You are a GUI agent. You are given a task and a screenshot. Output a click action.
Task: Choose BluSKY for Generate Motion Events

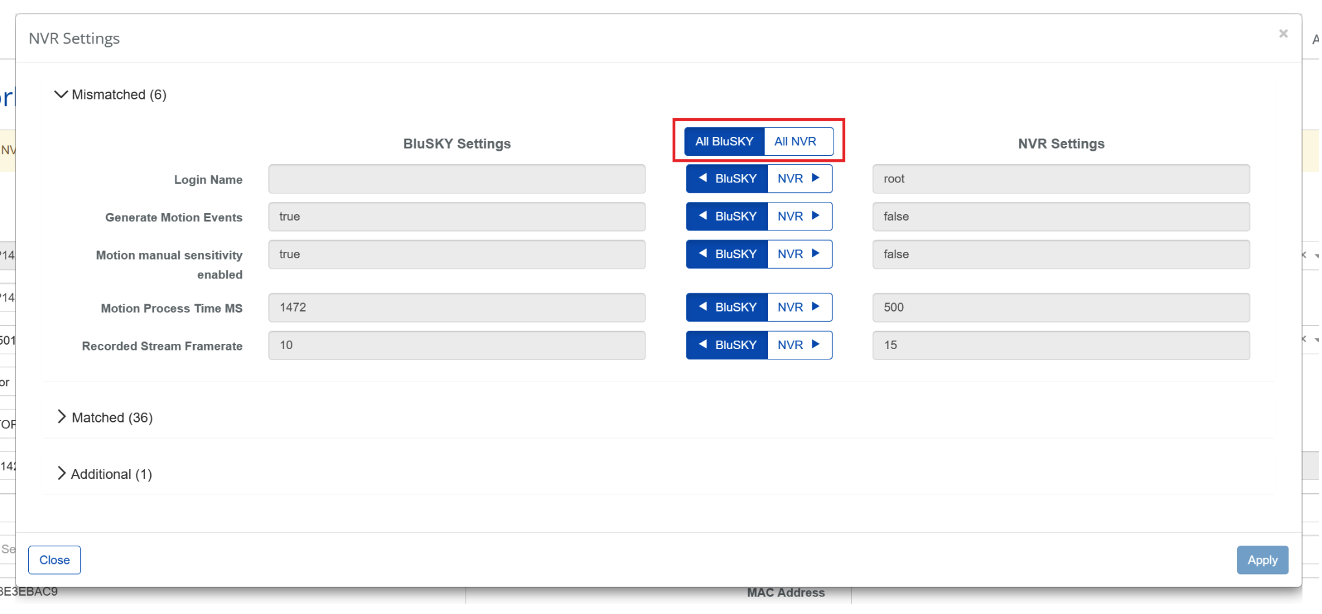click(727, 217)
